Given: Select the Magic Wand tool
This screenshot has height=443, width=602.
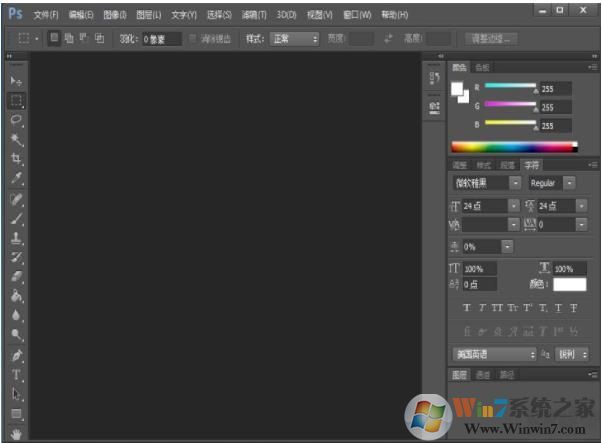Looking at the screenshot, I should 16,140.
